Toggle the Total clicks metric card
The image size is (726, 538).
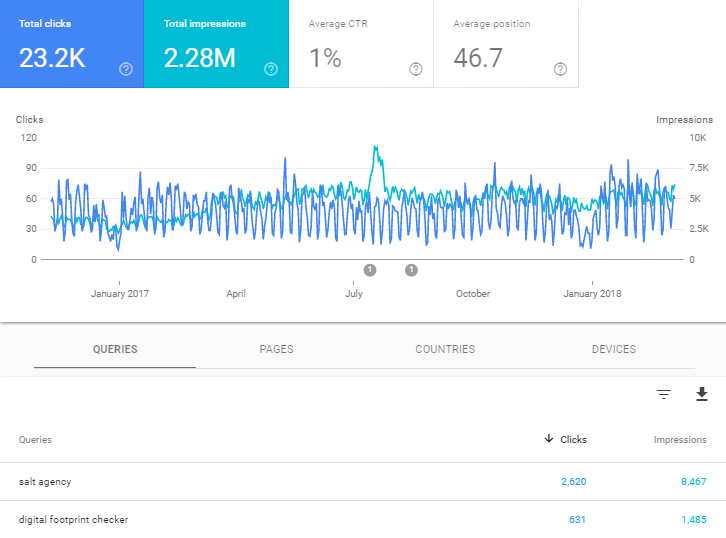tap(72, 44)
